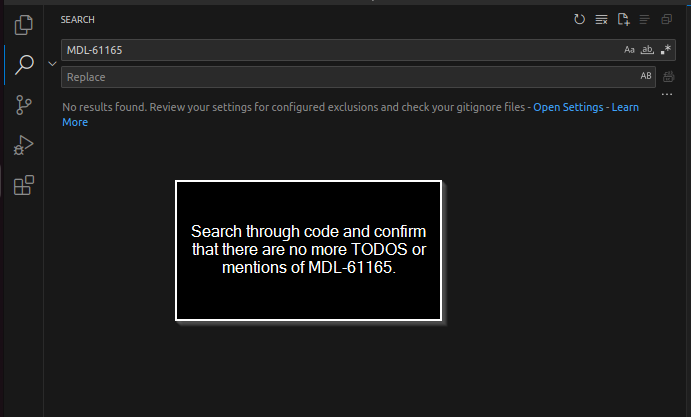View search results as tree

(x=645, y=19)
